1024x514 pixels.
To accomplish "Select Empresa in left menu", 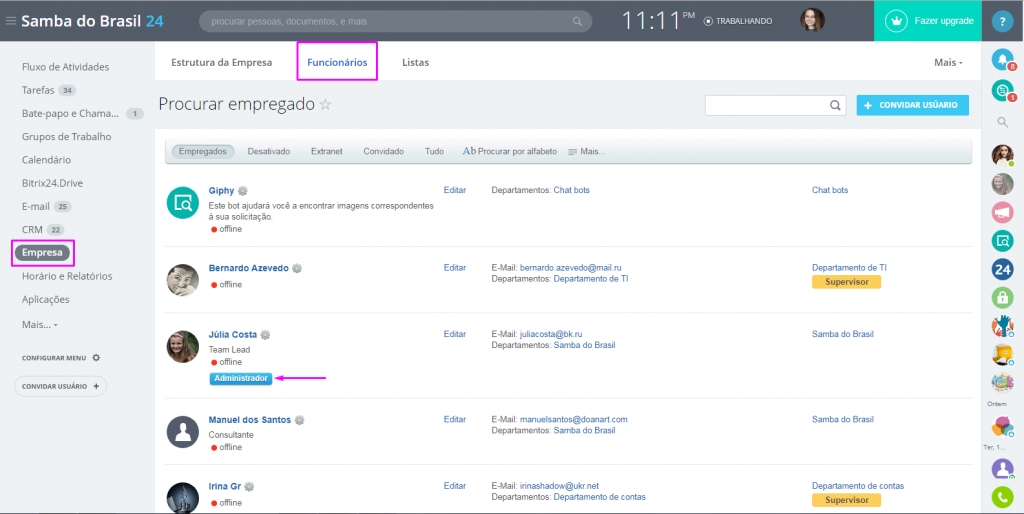I will coord(42,253).
